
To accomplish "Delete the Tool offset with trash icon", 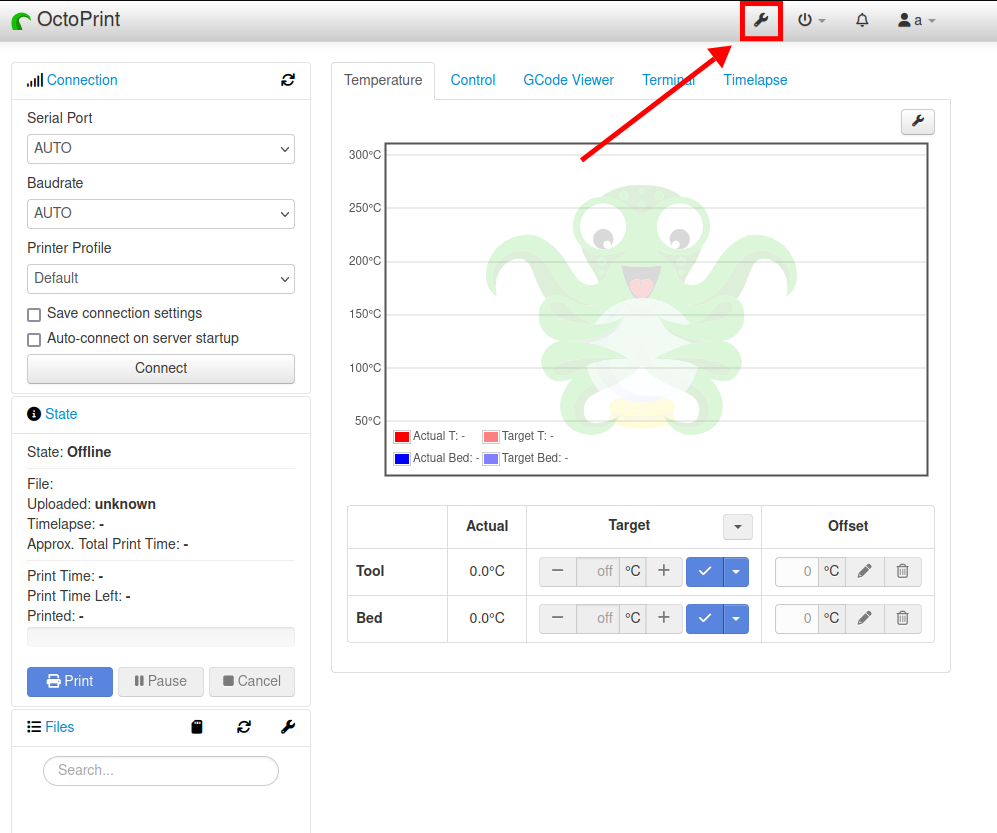I will pos(902,572).
